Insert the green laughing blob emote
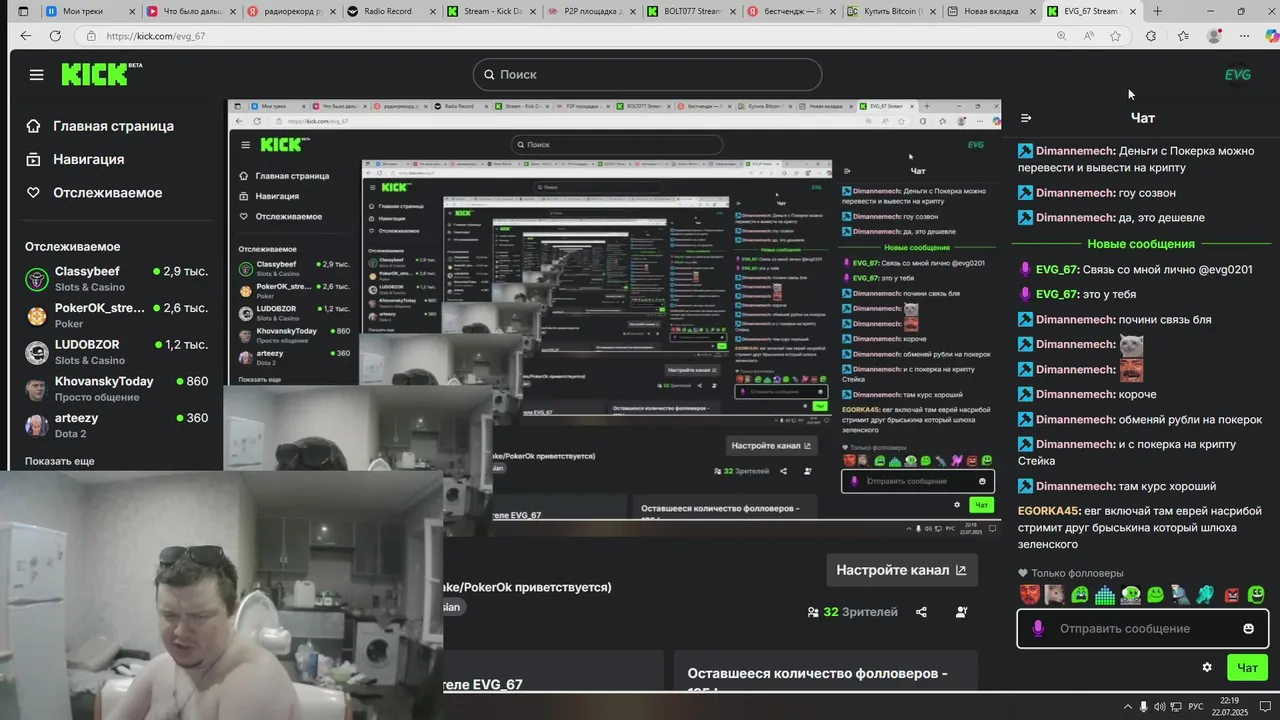Screen dimensions: 1280x720 [x=1257, y=594]
